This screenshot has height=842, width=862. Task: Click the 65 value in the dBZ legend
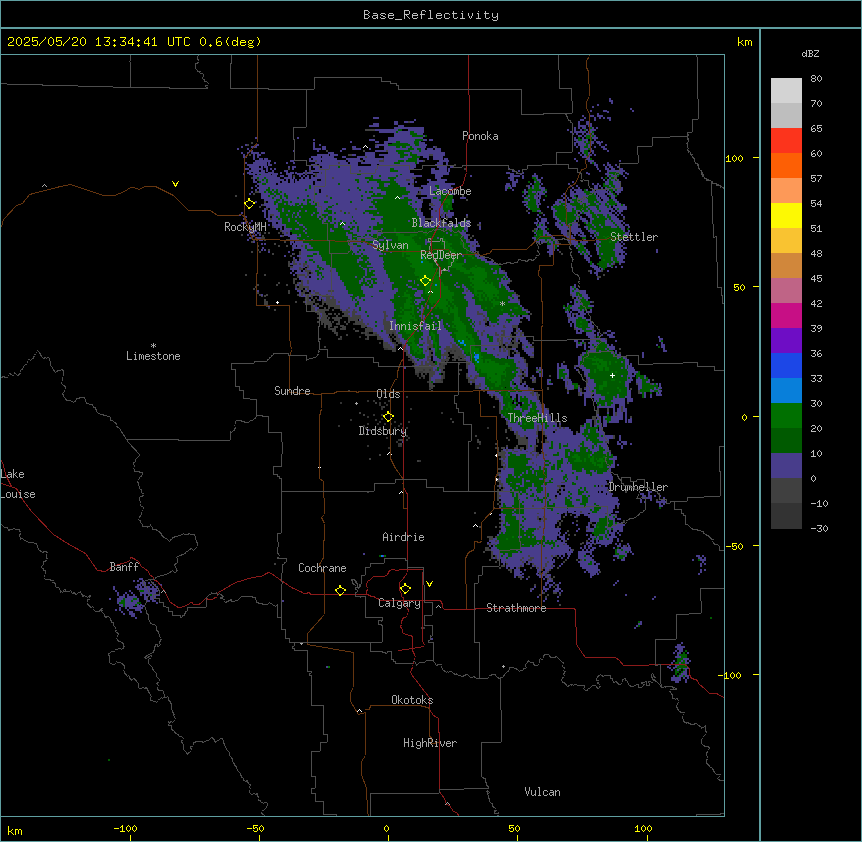click(x=816, y=129)
